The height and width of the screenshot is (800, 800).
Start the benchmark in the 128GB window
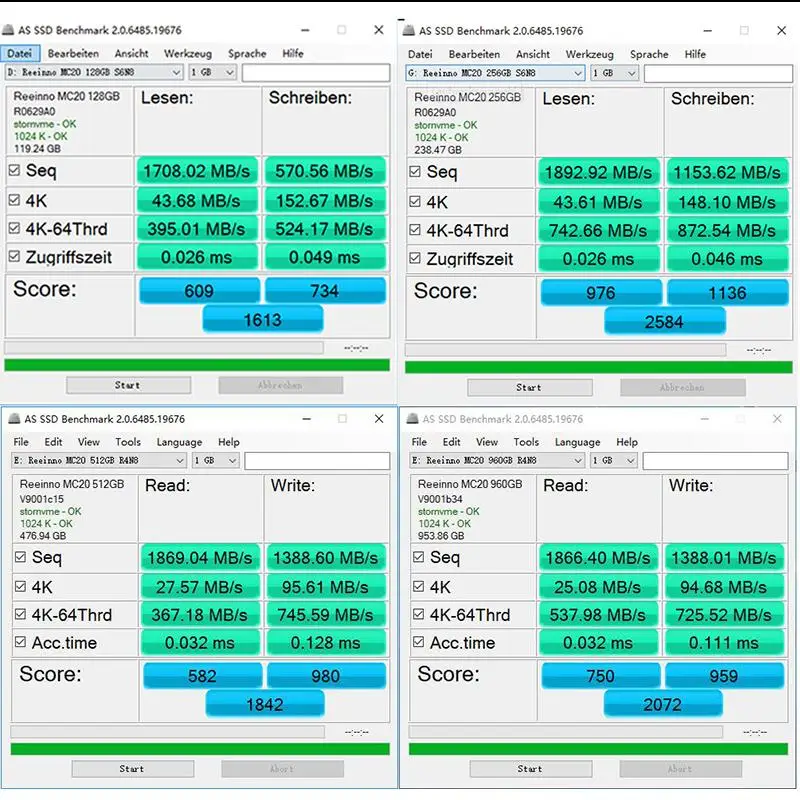click(x=128, y=385)
